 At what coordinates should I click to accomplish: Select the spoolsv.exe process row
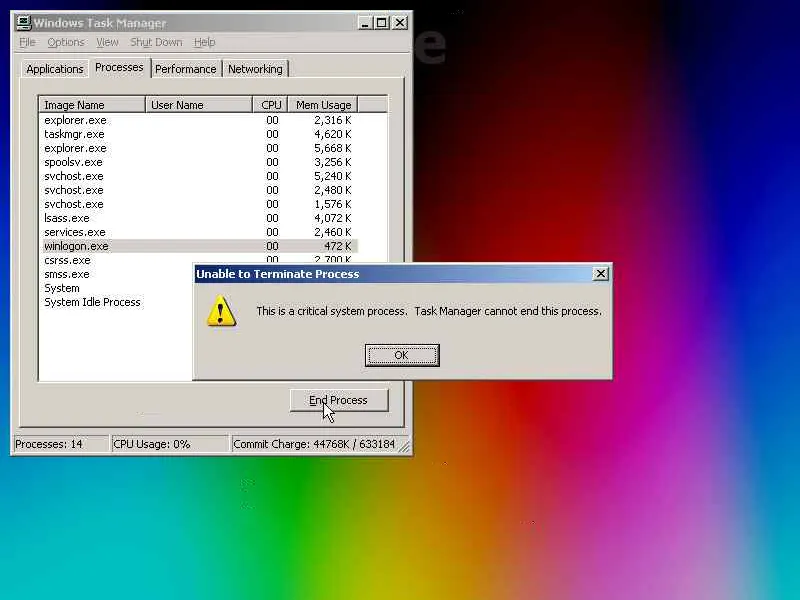click(200, 162)
